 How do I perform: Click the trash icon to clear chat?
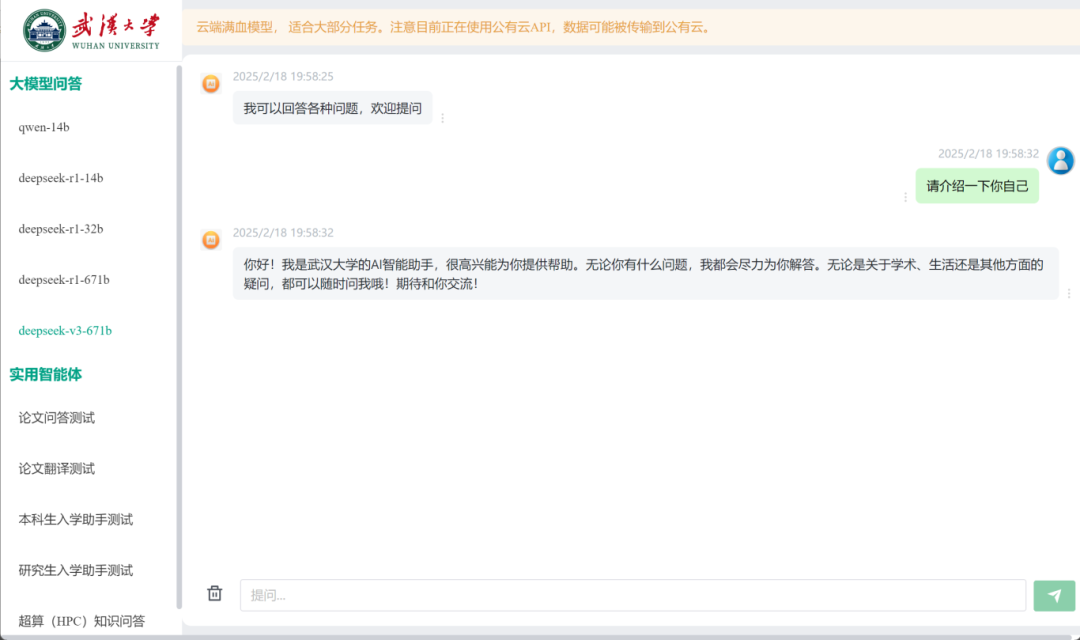(214, 594)
